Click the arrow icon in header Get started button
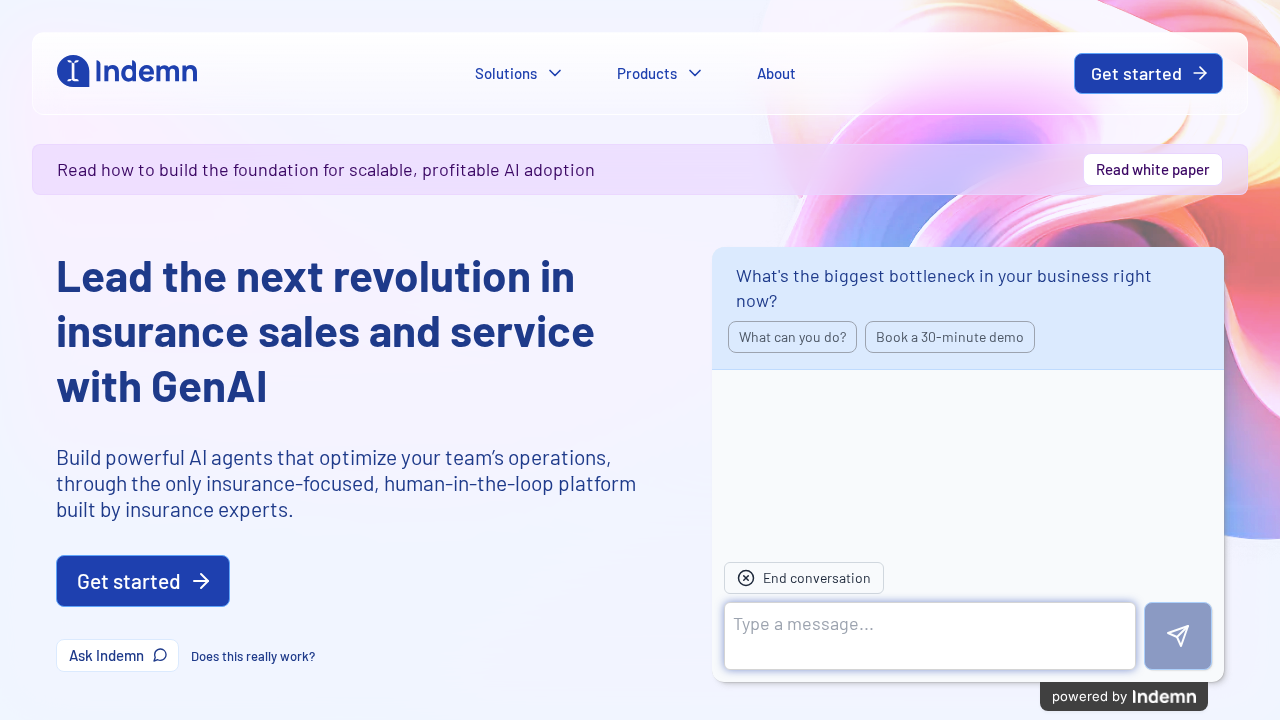The height and width of the screenshot is (720, 1280). 1199,73
